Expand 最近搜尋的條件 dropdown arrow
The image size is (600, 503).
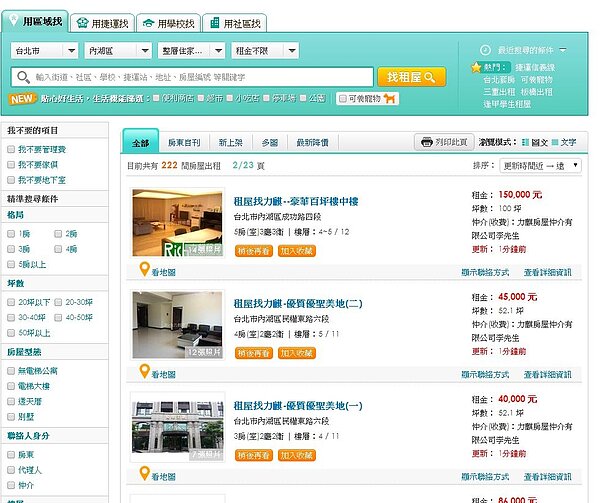coord(562,50)
